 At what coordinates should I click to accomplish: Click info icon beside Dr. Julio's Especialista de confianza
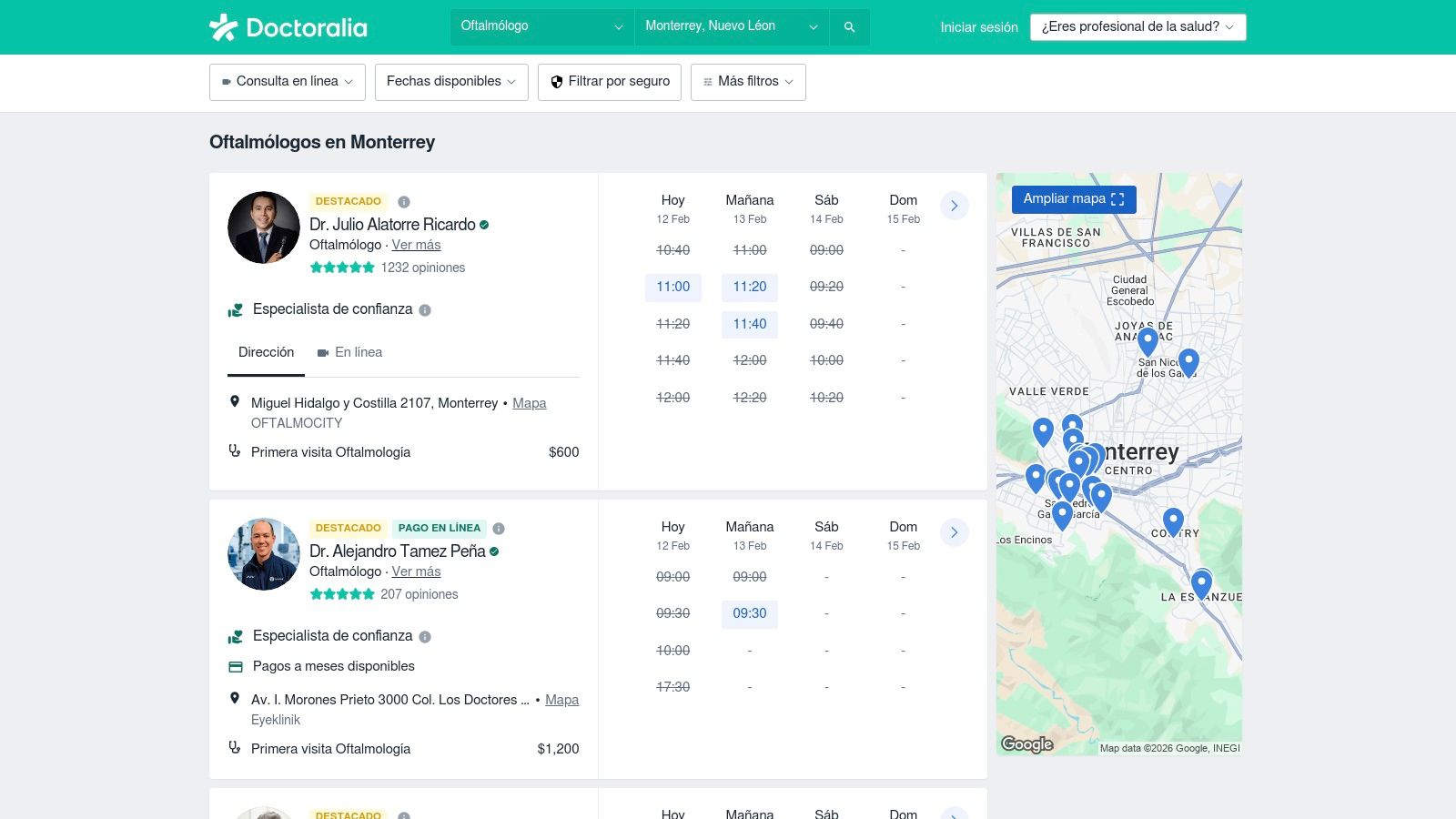[x=425, y=310]
